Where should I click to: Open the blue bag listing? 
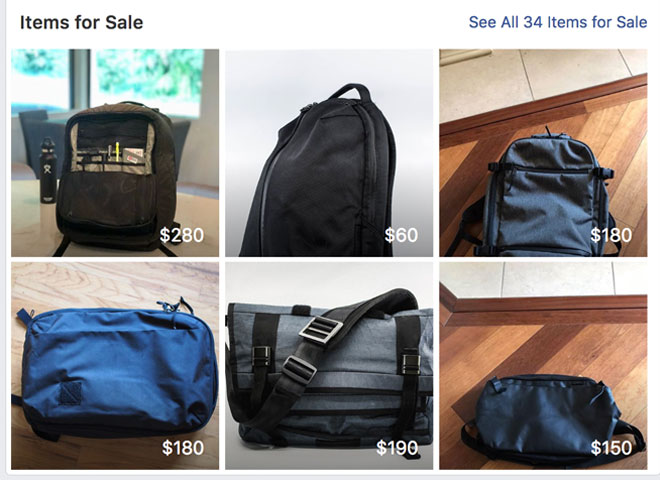[115, 366]
